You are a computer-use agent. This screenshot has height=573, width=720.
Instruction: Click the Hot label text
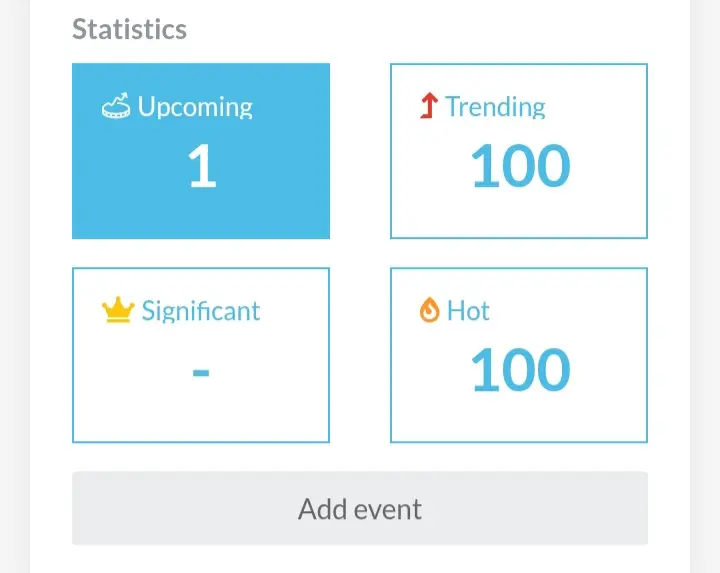tap(468, 311)
